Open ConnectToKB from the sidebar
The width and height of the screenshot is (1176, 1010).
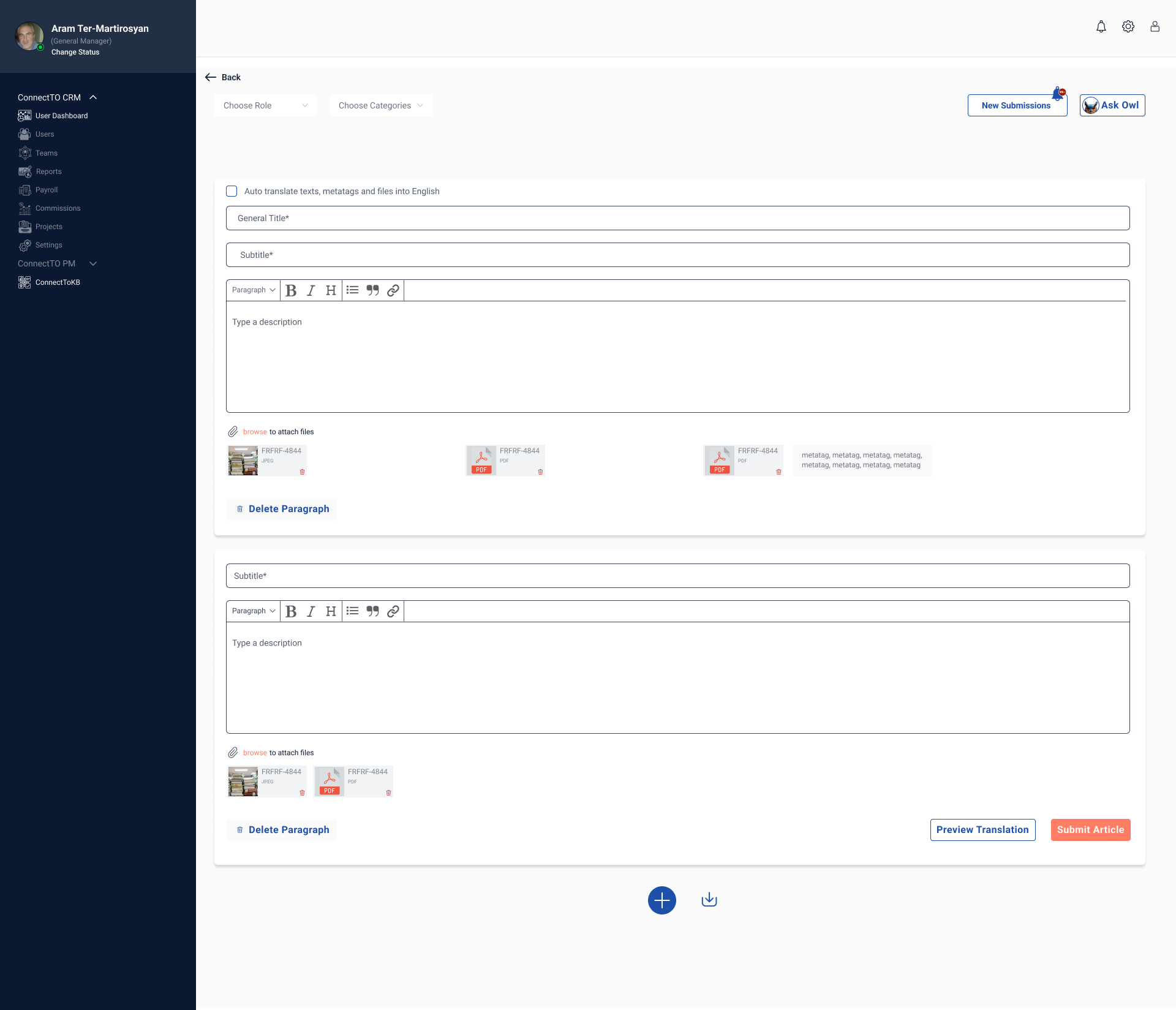tap(58, 282)
